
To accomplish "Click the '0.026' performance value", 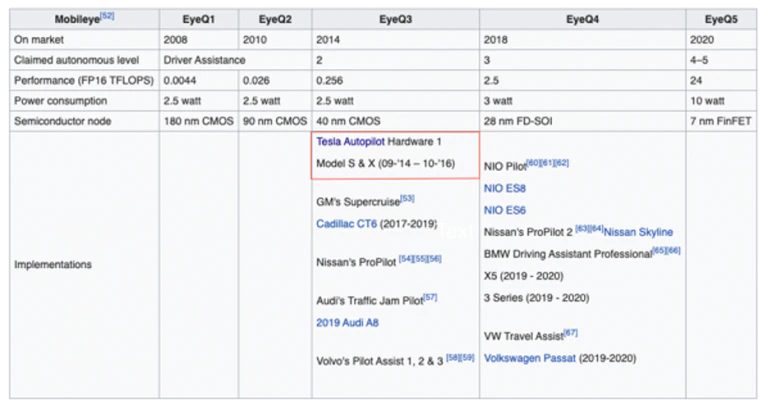I will [x=256, y=80].
